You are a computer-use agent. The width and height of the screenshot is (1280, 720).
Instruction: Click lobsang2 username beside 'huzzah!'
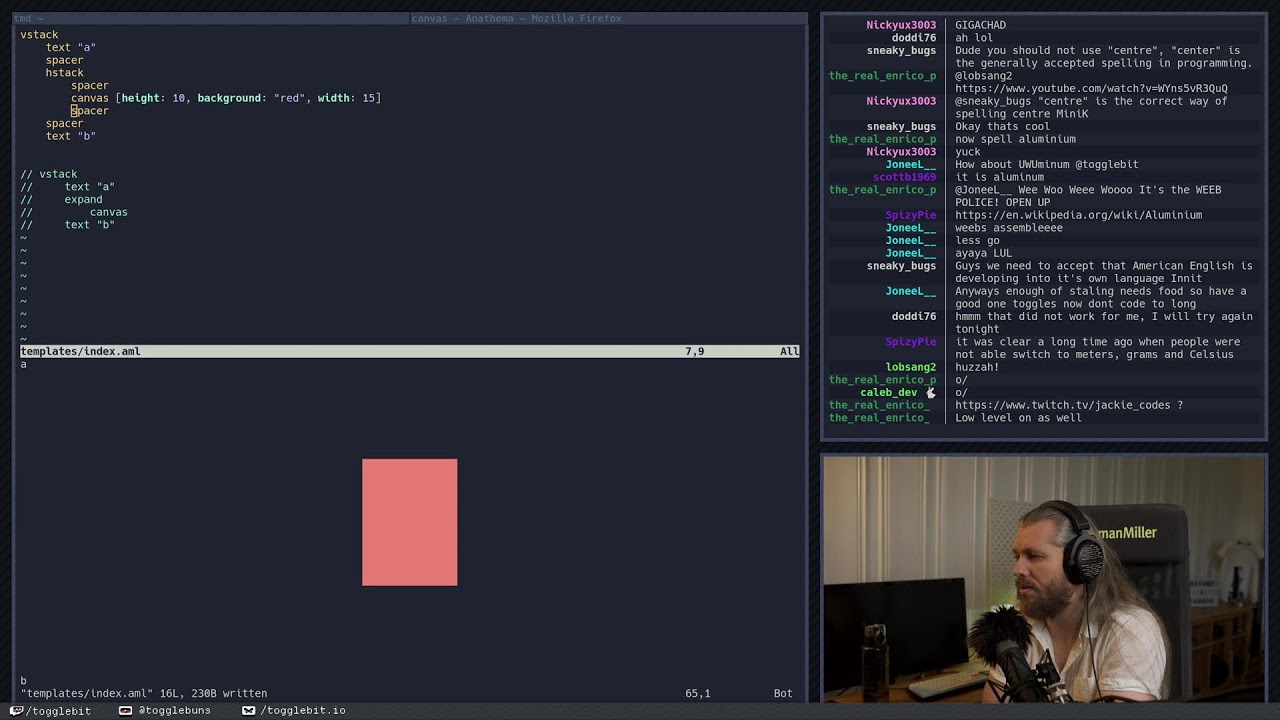click(x=910, y=367)
